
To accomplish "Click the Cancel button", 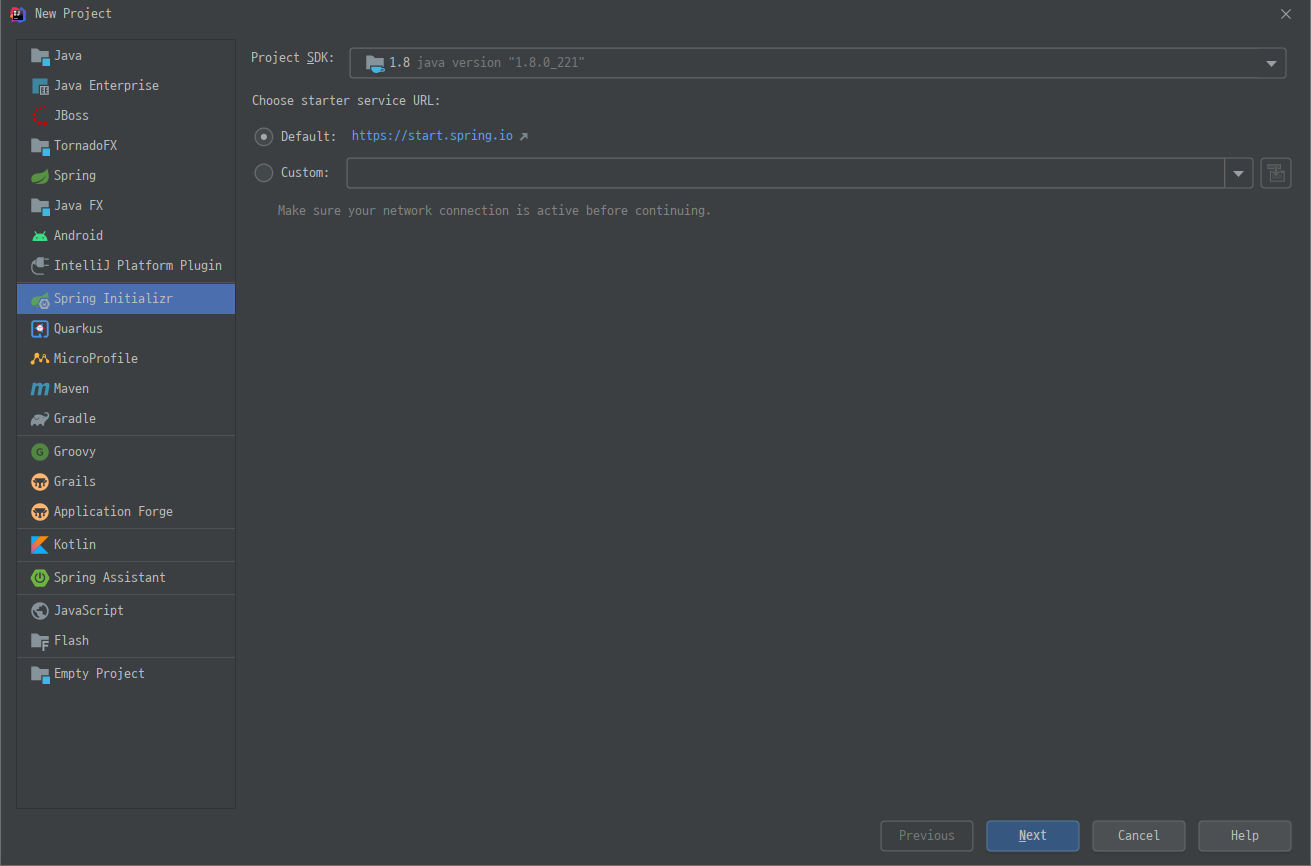I will [1139, 836].
